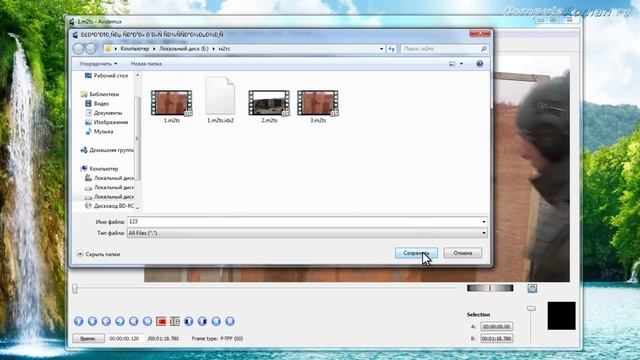Open the view options dropdown arrow
Image resolution: width=640 pixels, height=360 pixels.
tap(462, 64)
